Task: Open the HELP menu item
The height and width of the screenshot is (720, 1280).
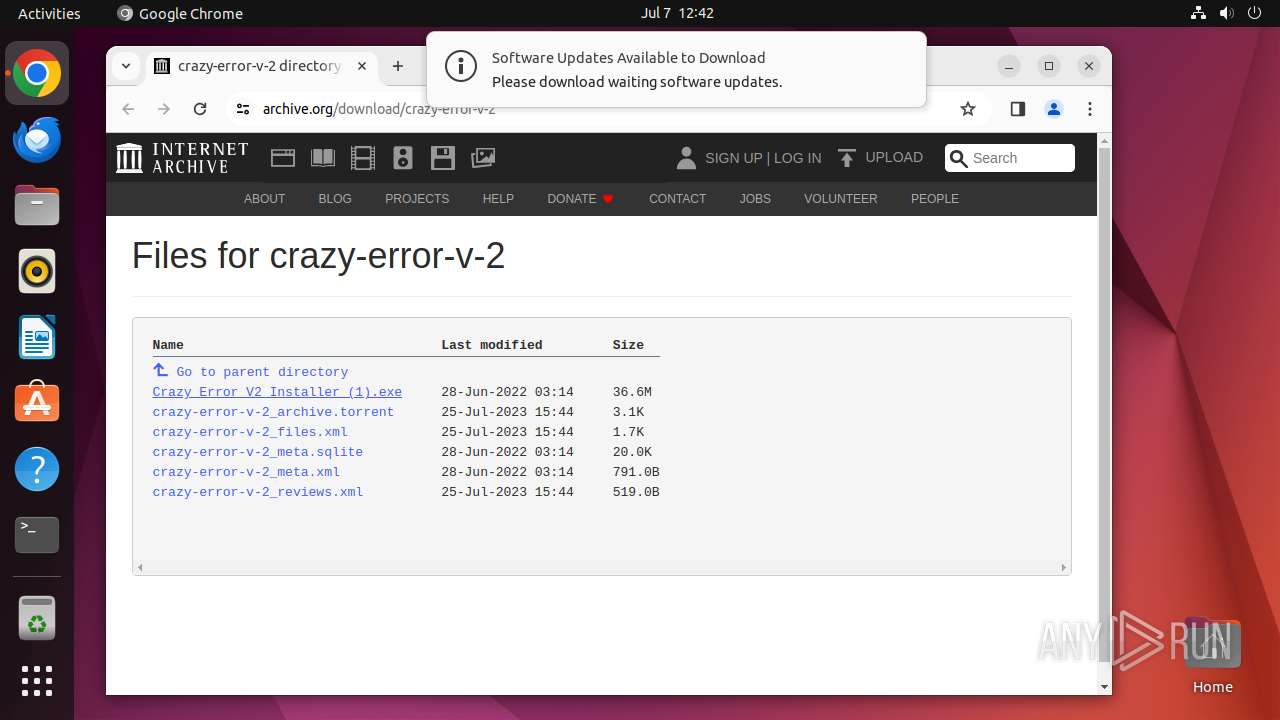Action: coord(498,199)
